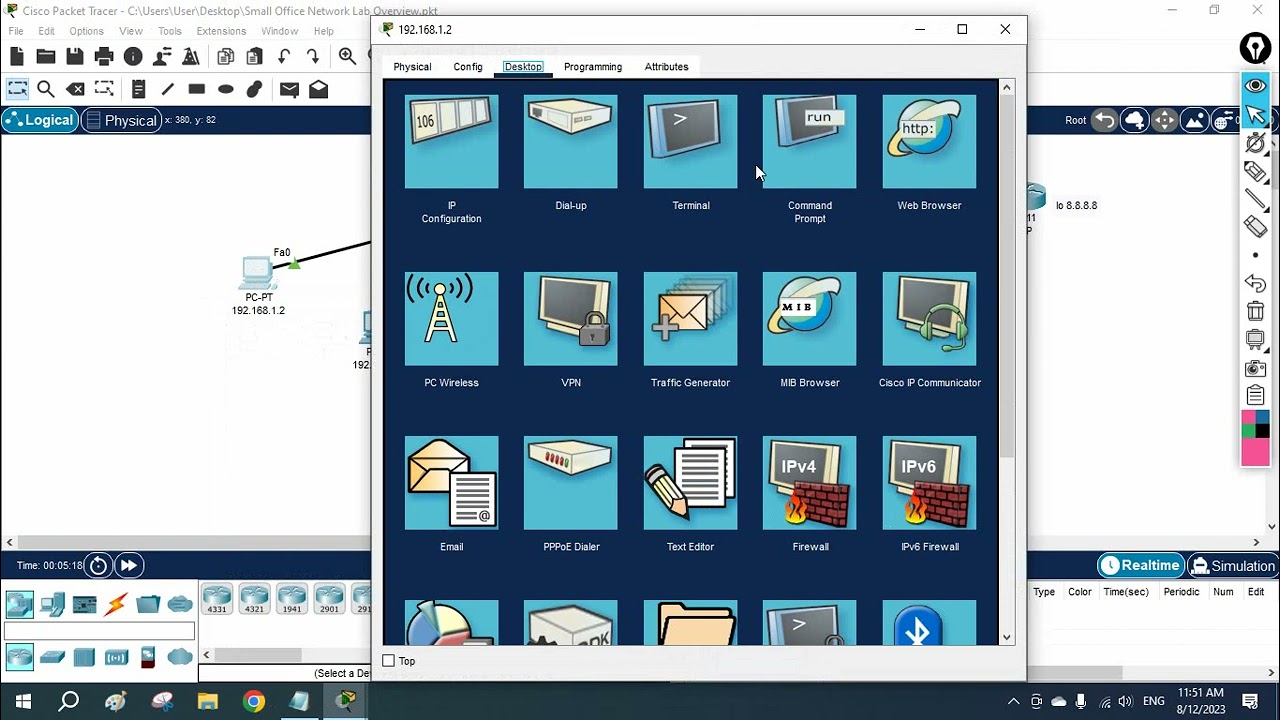This screenshot has width=1280, height=720.
Task: Launch the PPPoE Dialer
Action: click(x=571, y=483)
